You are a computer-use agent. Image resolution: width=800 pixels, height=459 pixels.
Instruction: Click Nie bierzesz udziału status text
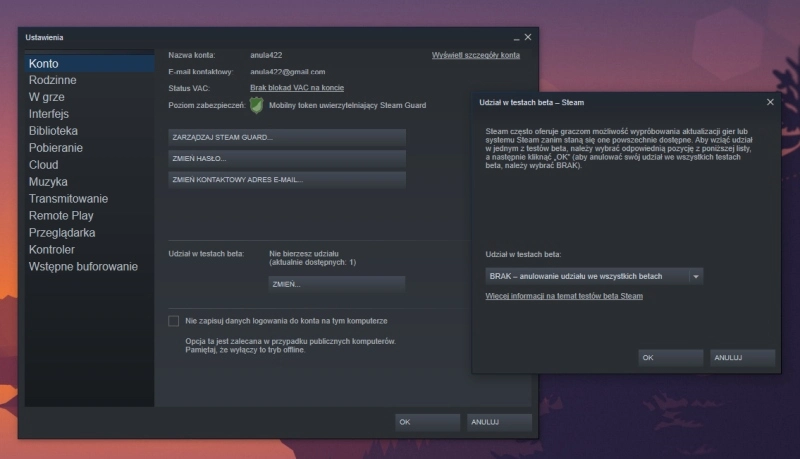(304, 253)
